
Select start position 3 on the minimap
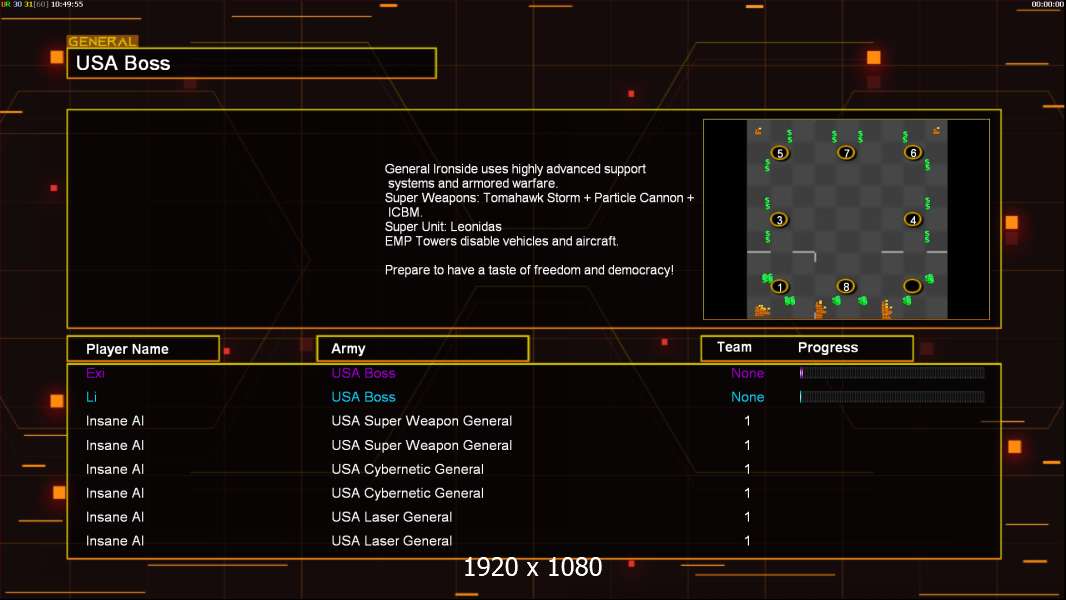tap(779, 219)
